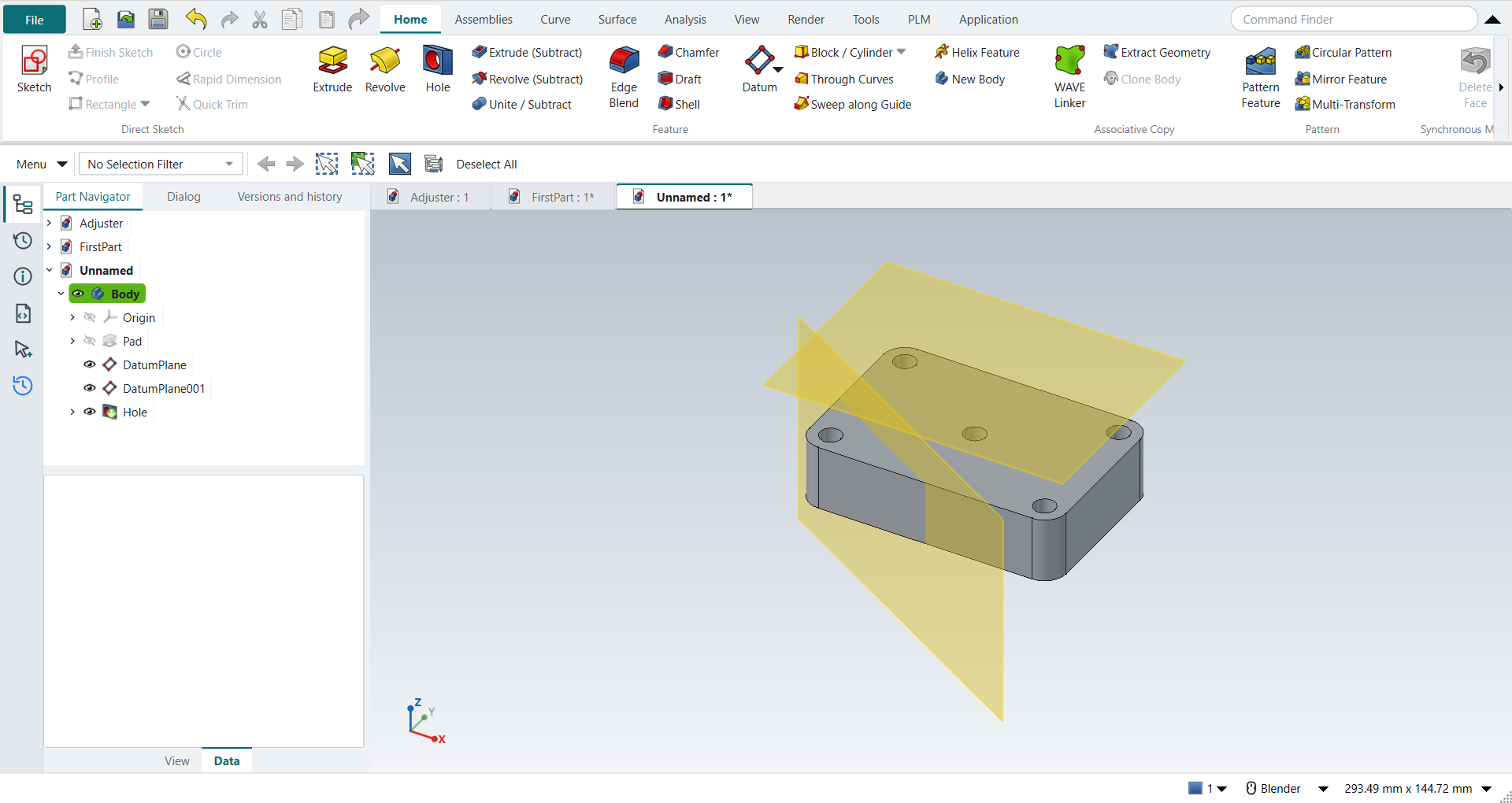Screen dimensions: 1512x803
Task: Open the File menu button
Action: pyautogui.click(x=35, y=20)
